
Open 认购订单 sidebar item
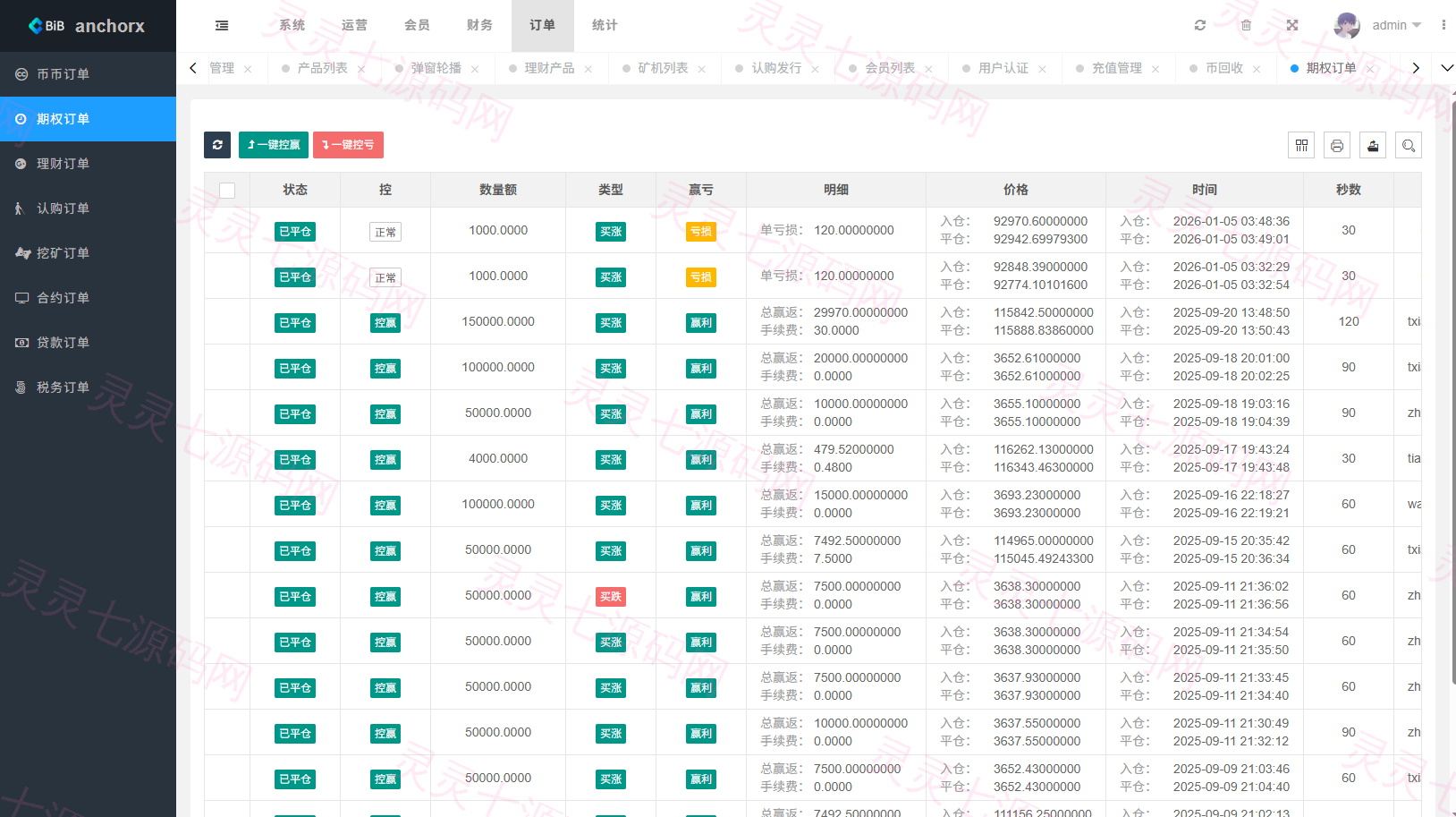coord(88,209)
